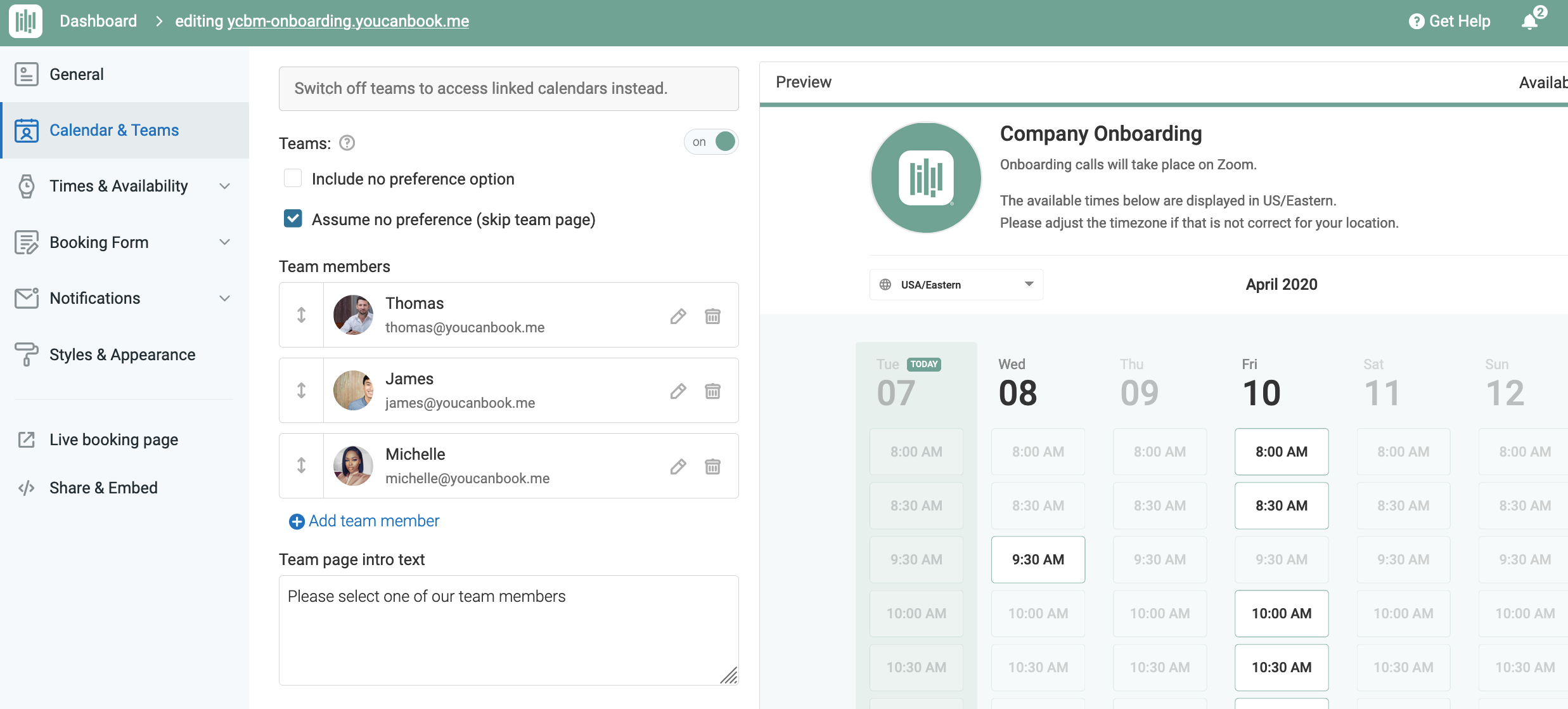
Task: Open the General settings tab
Action: tap(77, 74)
